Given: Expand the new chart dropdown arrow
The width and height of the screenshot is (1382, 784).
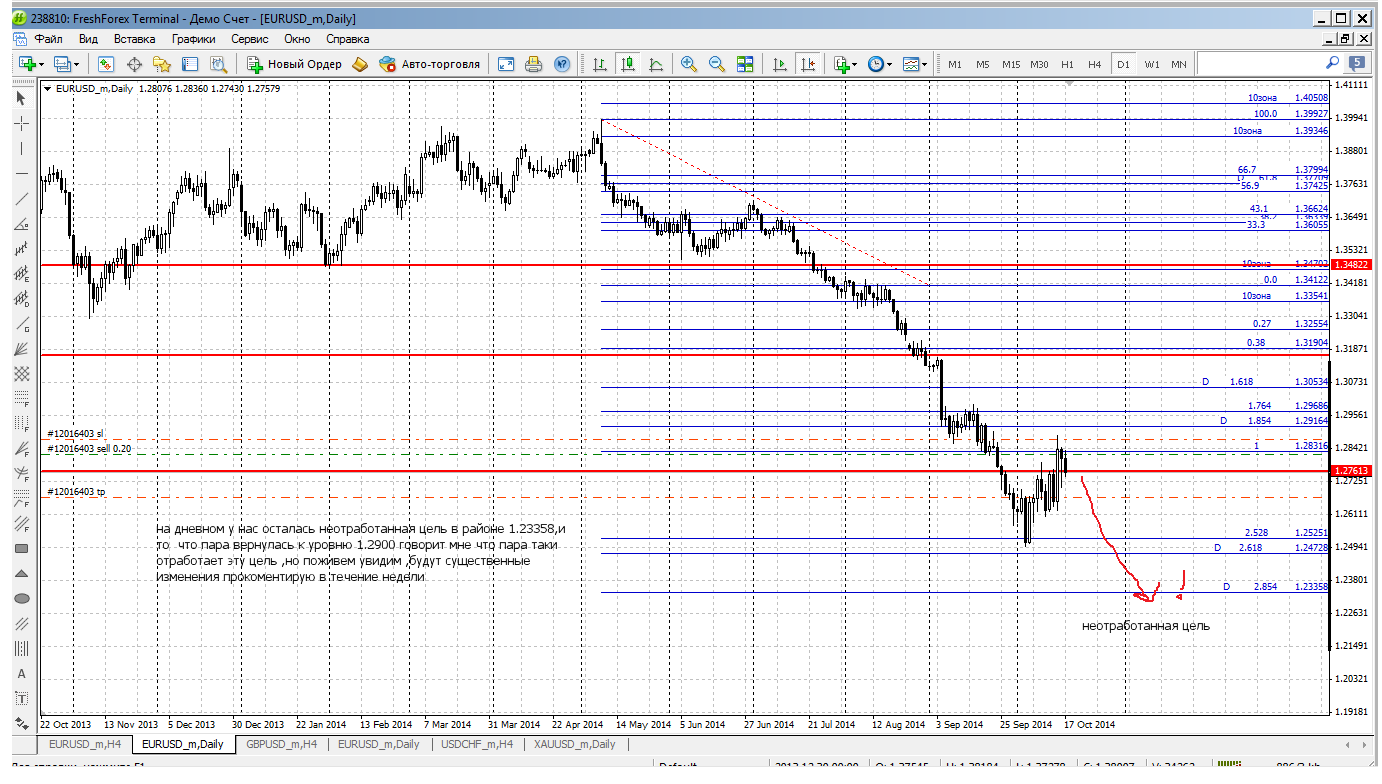Looking at the screenshot, I should pyautogui.click(x=41, y=64).
